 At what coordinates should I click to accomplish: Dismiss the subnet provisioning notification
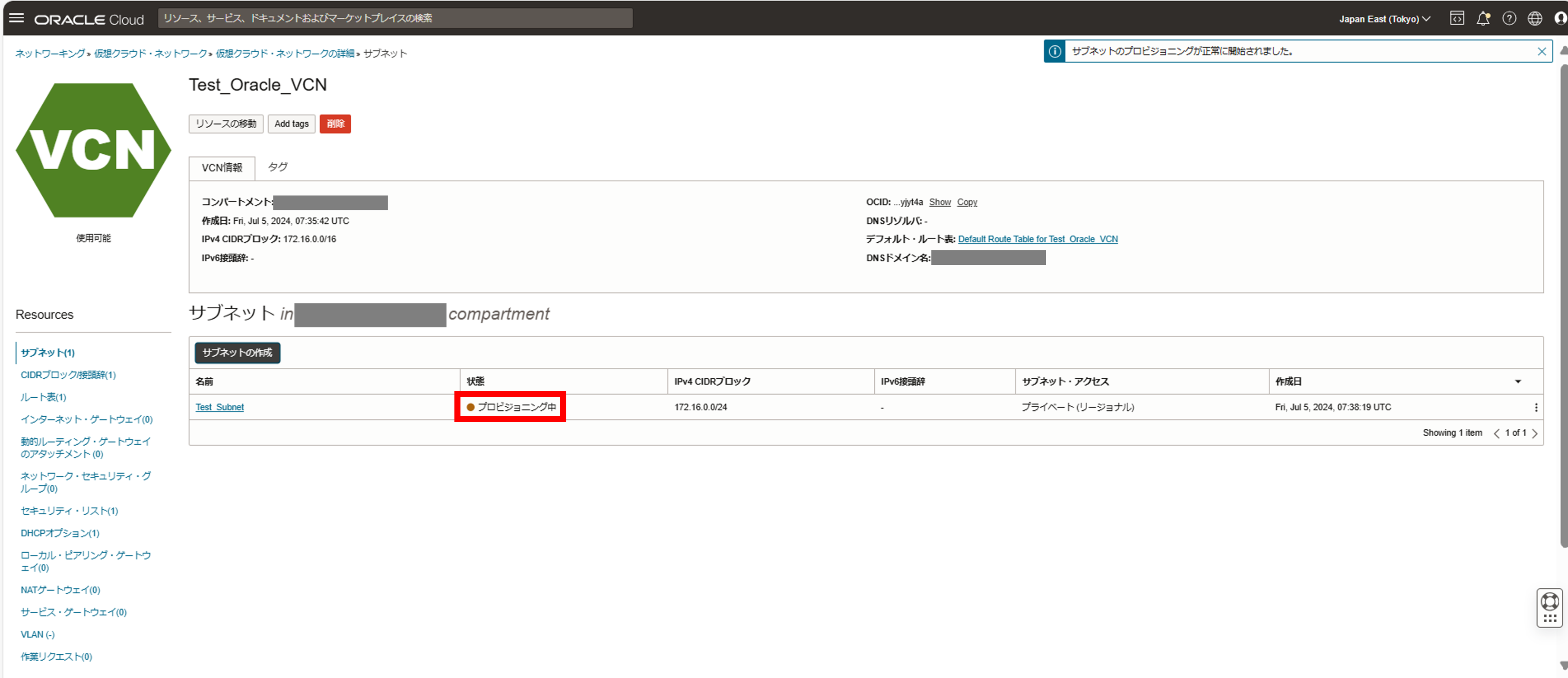(x=1541, y=52)
